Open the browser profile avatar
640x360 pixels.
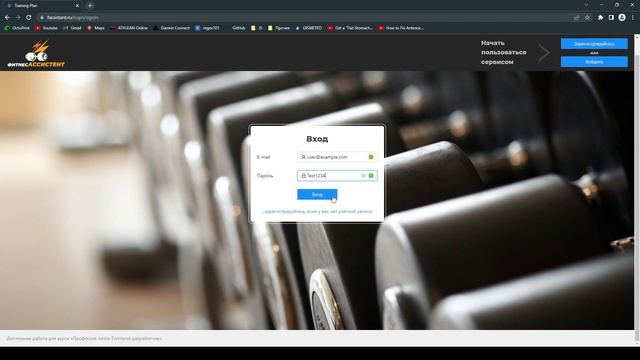point(622,18)
